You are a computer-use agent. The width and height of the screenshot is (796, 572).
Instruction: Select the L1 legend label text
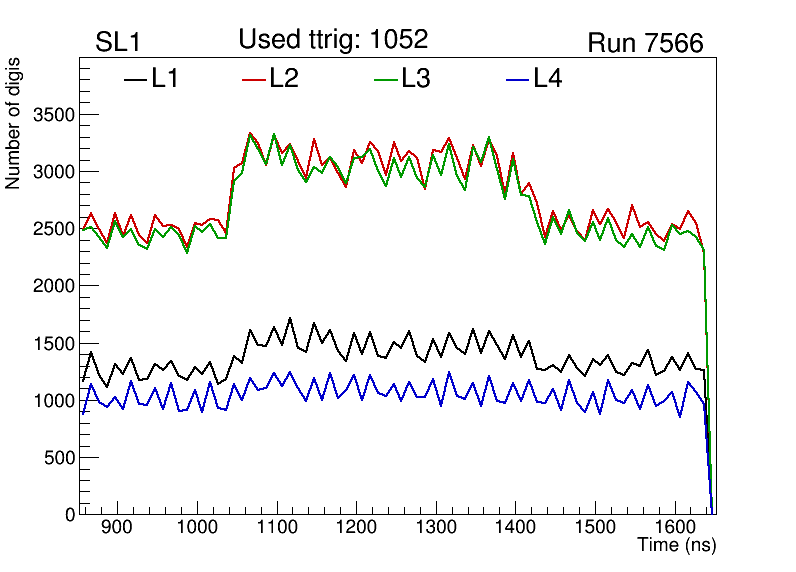click(165, 79)
